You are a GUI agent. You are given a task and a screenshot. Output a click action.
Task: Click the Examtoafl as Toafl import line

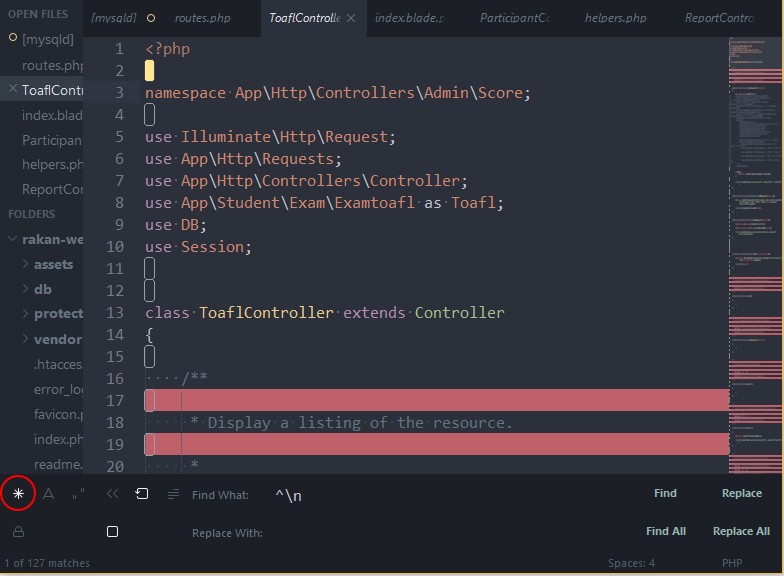tap(324, 203)
